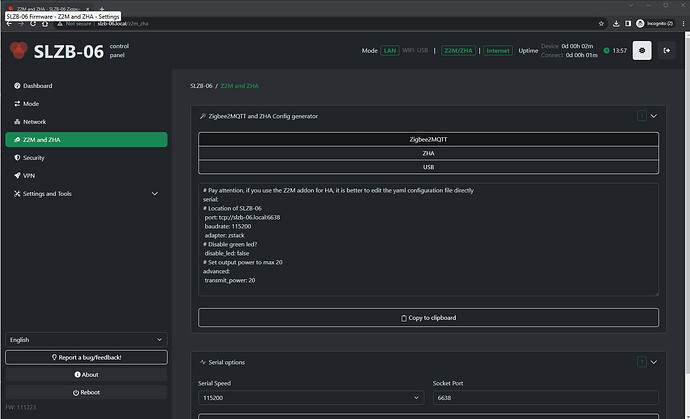Switch to the USB config tab
The height and width of the screenshot is (419, 690).
point(428,167)
